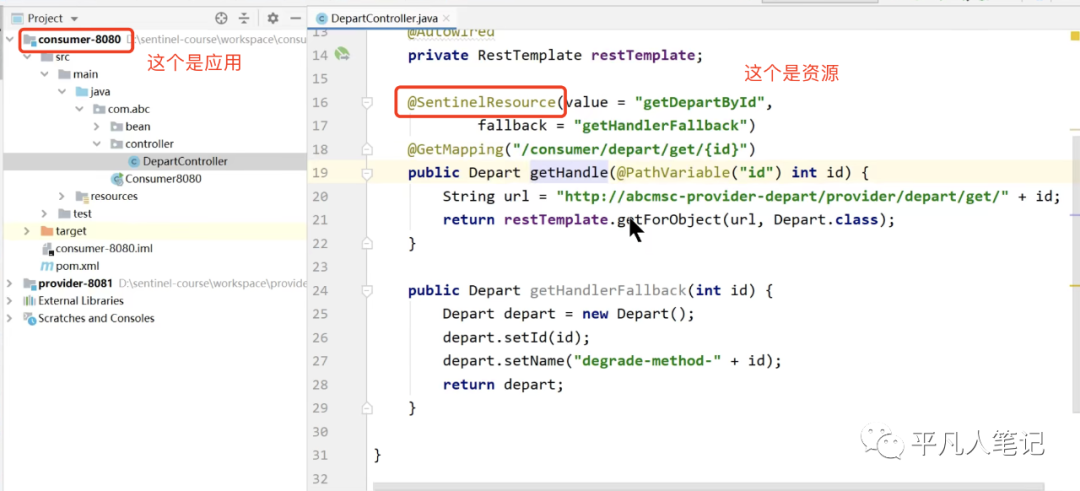The image size is (1080, 491).
Task: Click the Consumer8080 Spring Boot class icon
Action: pos(117,179)
